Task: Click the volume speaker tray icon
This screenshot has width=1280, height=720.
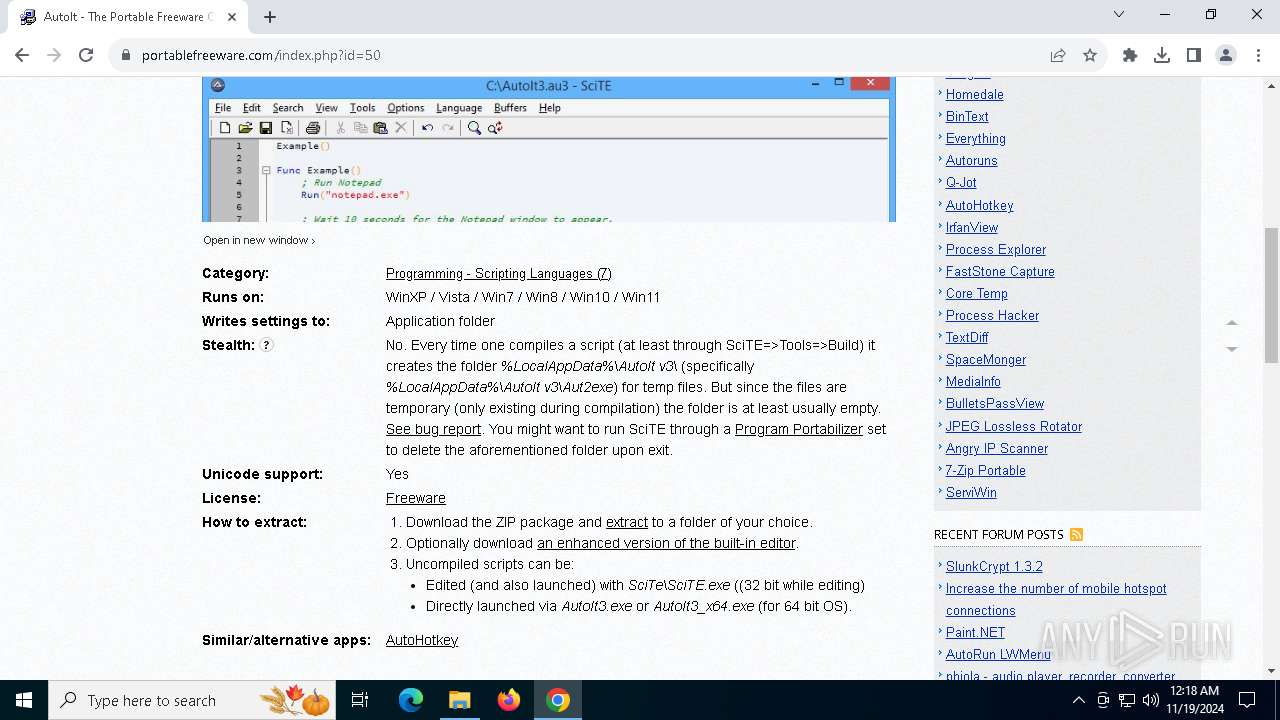Action: coord(1151,700)
